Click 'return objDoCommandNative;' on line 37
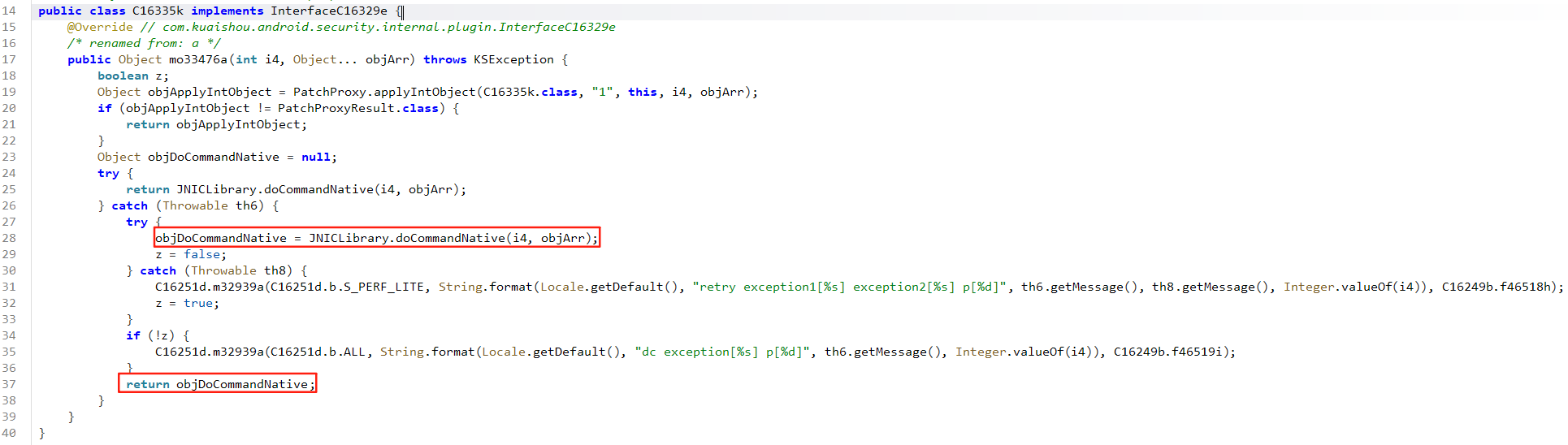This screenshot has width=1568, height=445. (x=220, y=384)
